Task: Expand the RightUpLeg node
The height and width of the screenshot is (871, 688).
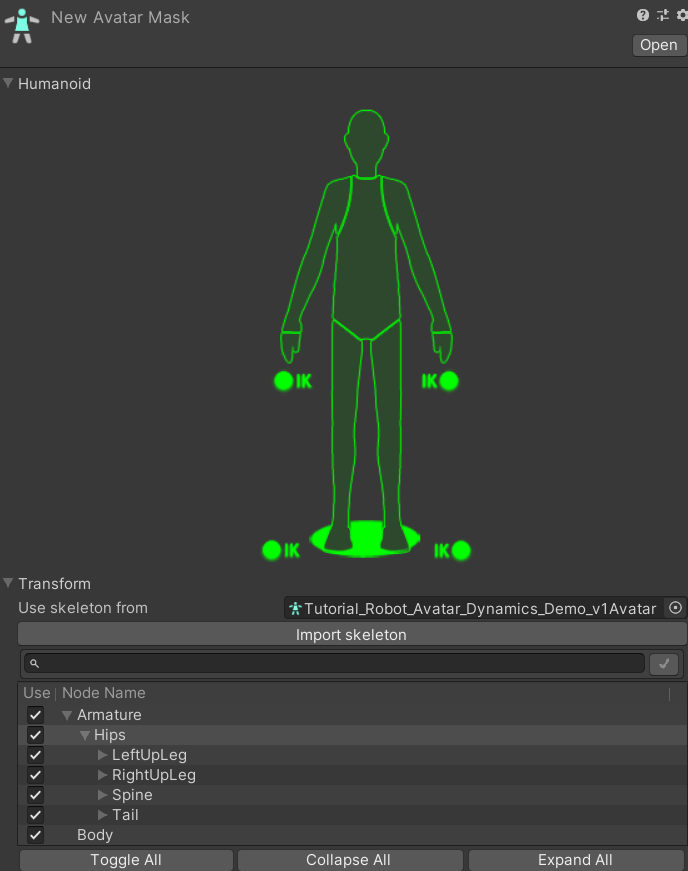Action: [x=102, y=775]
